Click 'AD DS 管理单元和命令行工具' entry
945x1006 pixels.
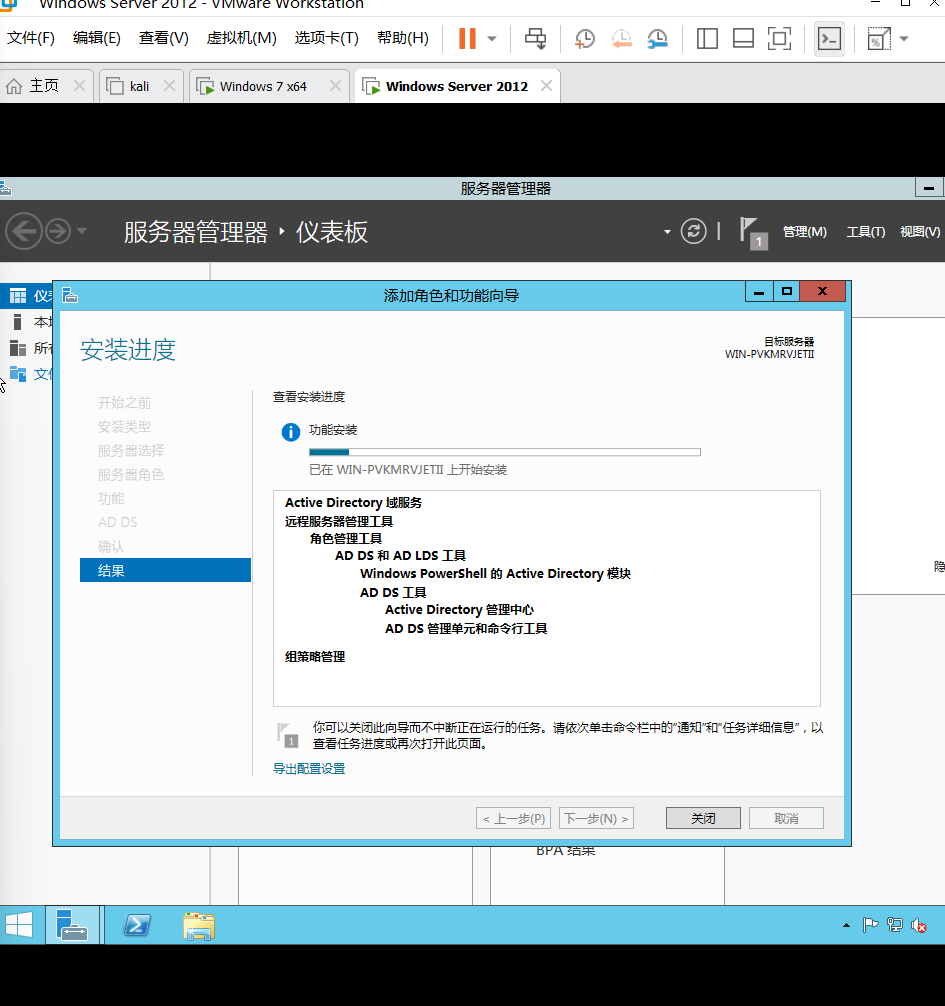click(x=466, y=628)
